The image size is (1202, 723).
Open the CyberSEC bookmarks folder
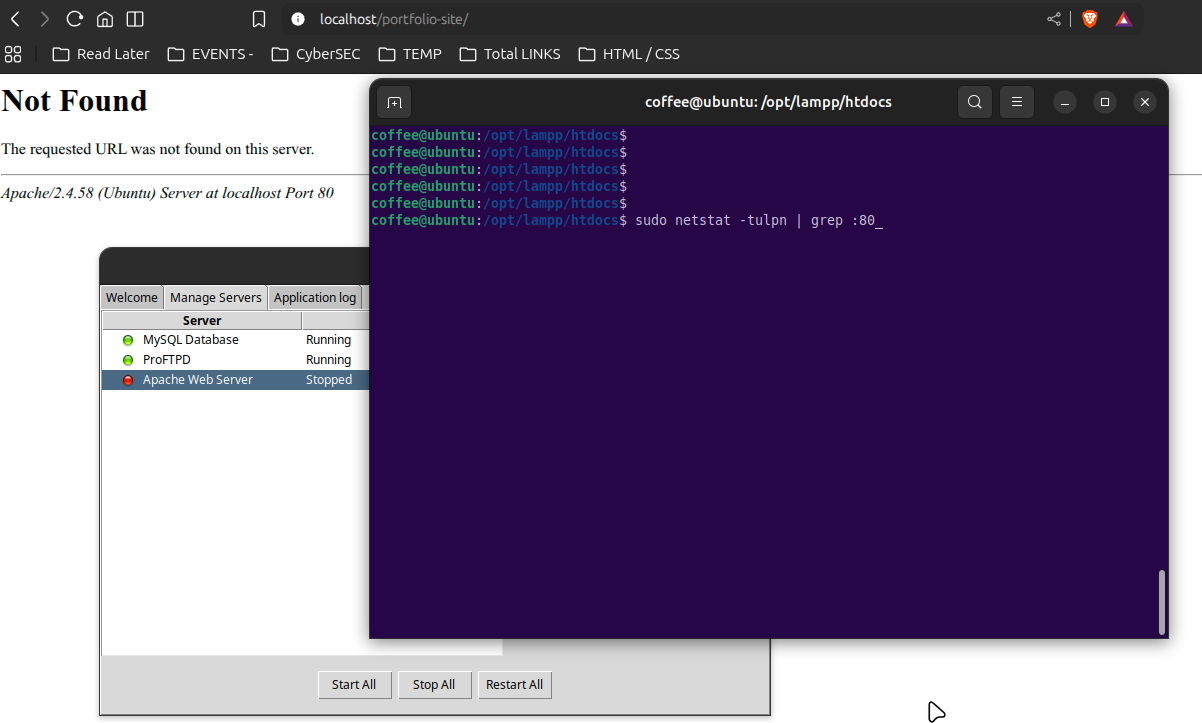(315, 54)
